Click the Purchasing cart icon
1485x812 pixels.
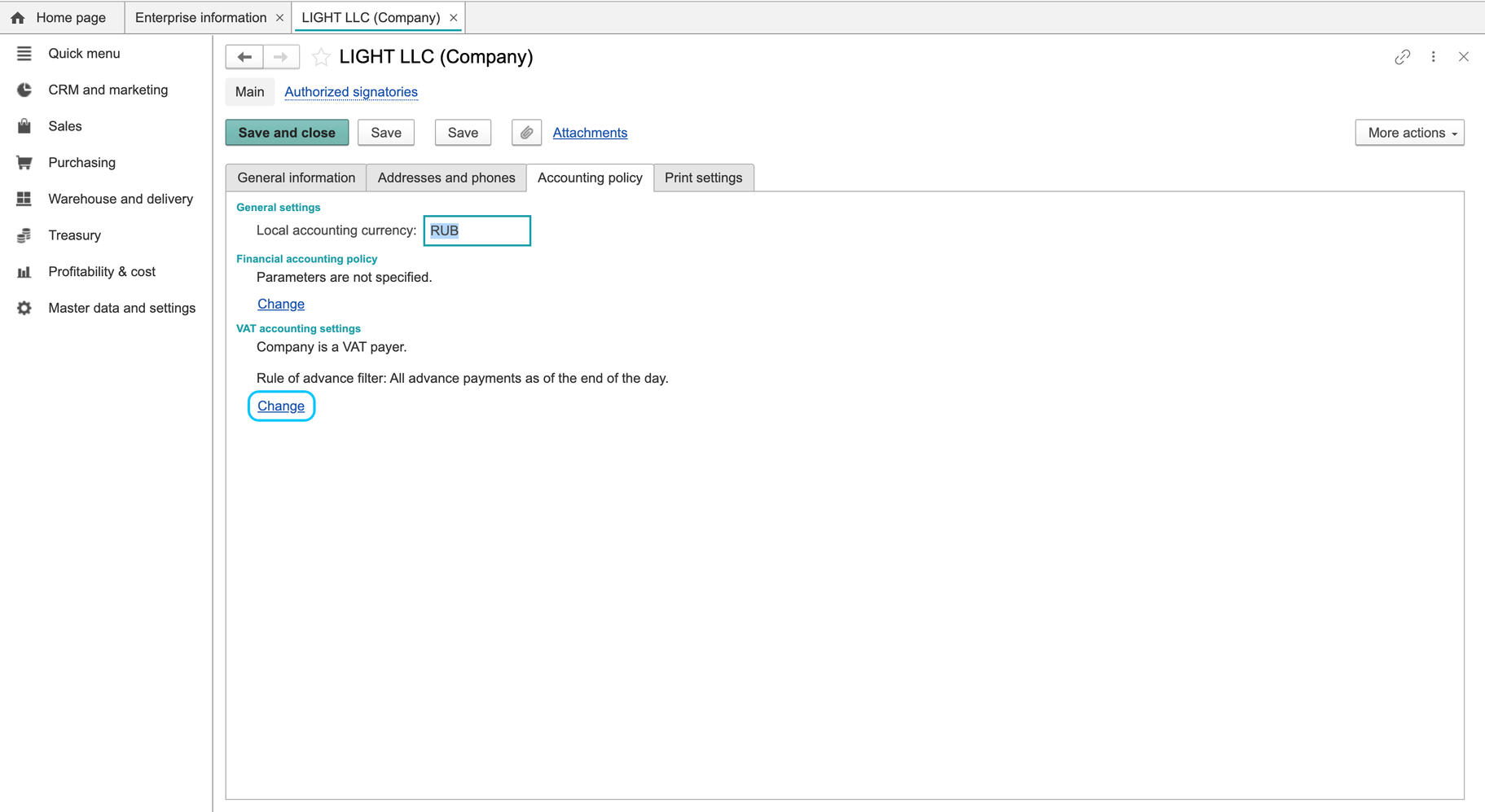[x=24, y=163]
